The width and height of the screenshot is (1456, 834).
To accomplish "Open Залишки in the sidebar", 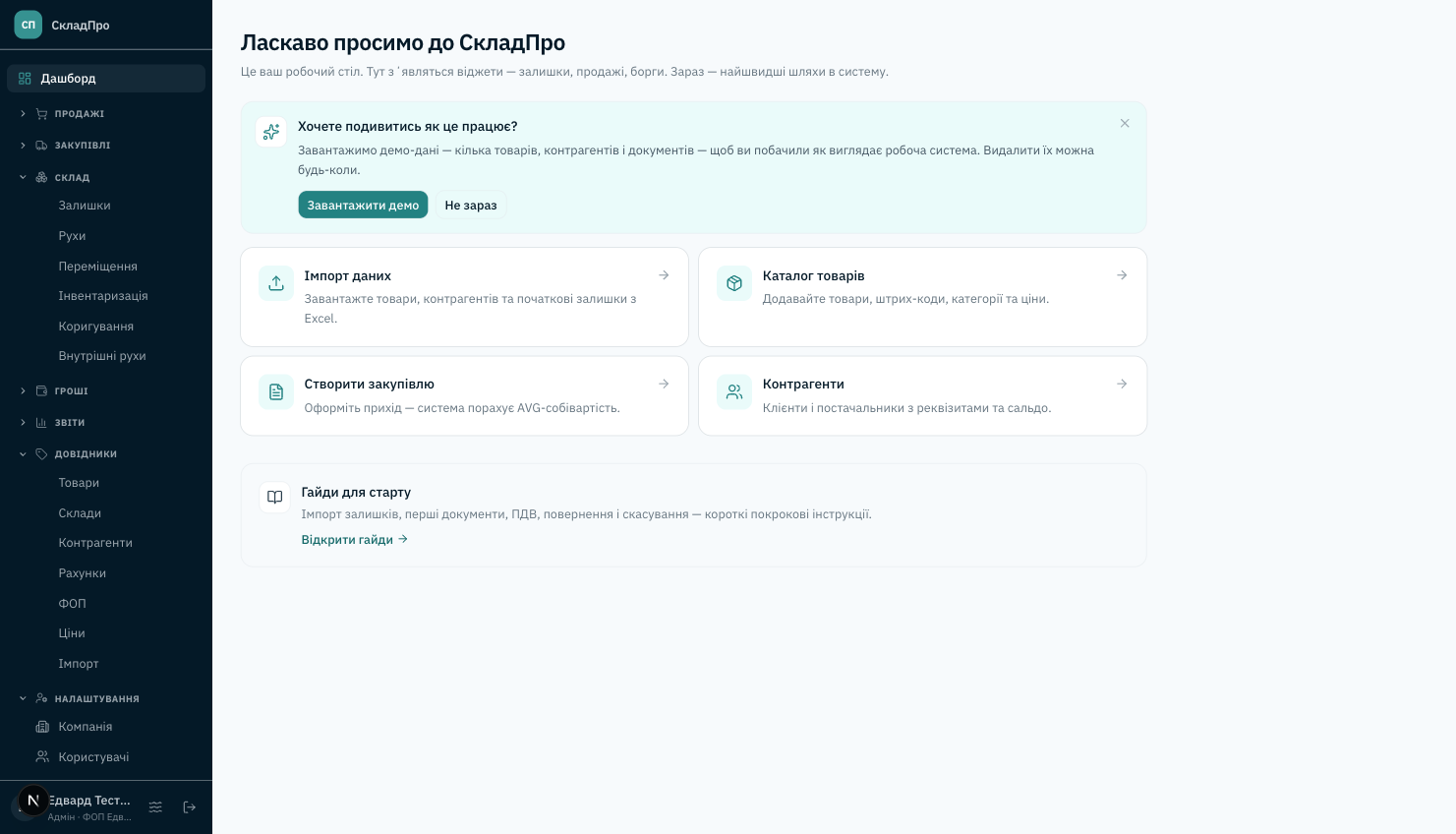I will pos(85,206).
